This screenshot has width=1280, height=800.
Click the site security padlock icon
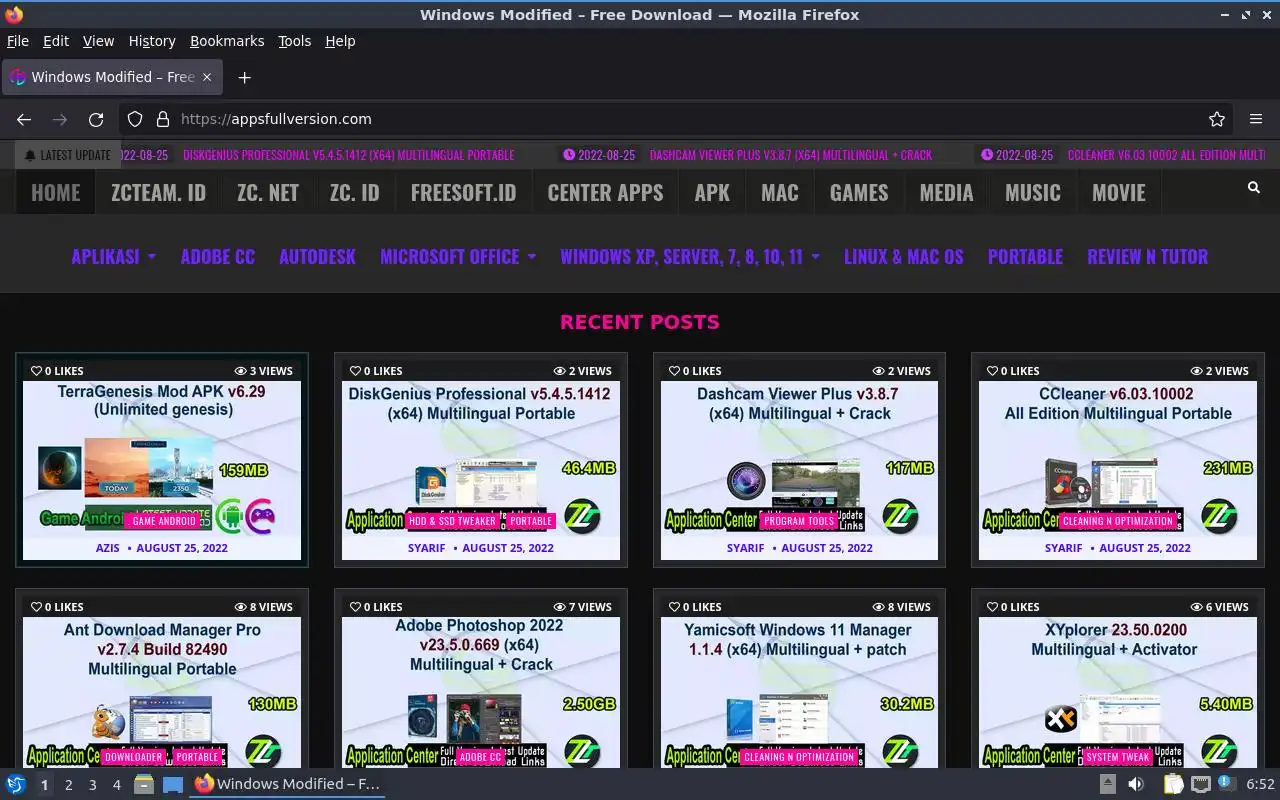coord(163,119)
